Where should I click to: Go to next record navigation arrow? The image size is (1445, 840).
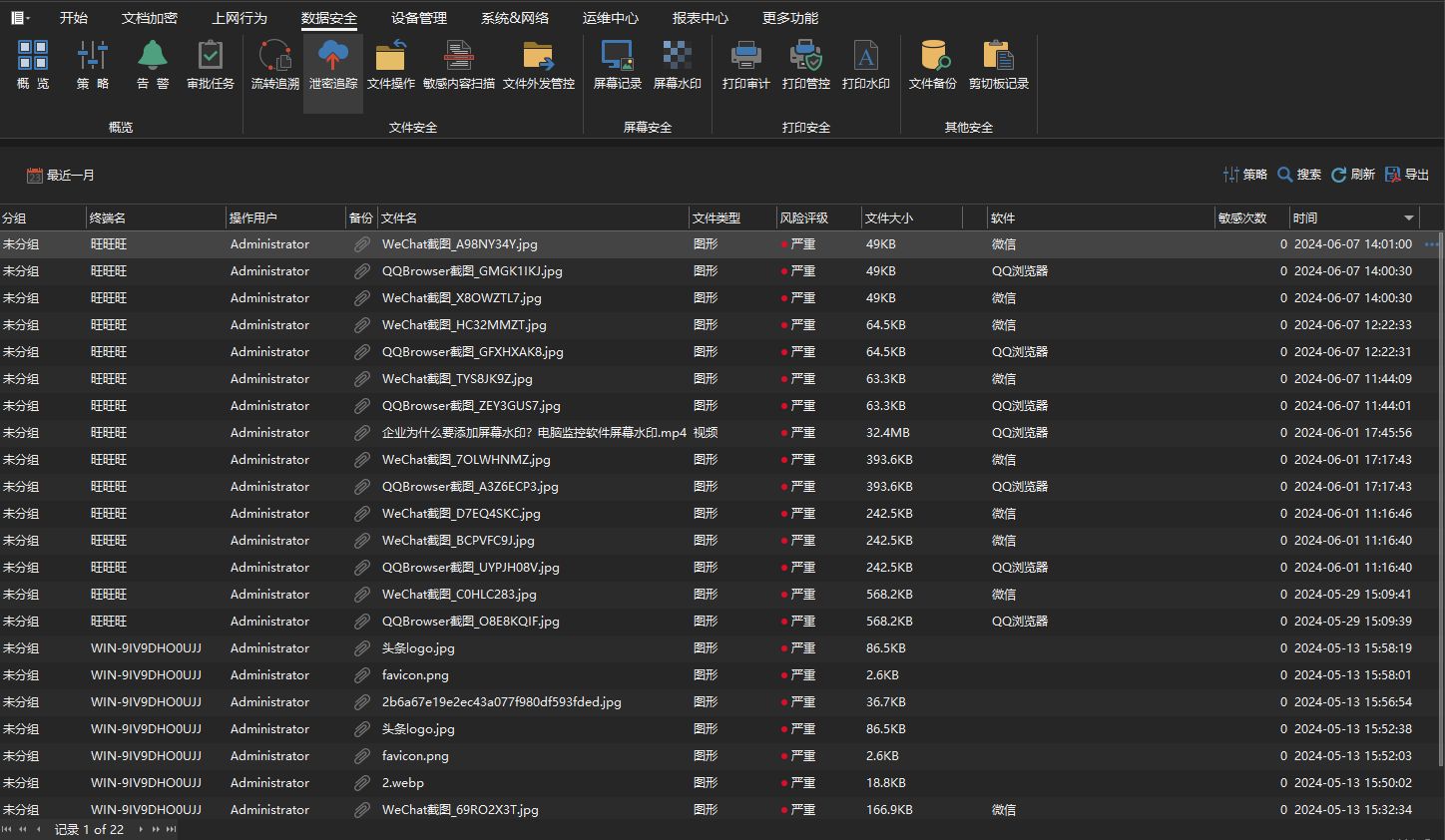point(141,829)
